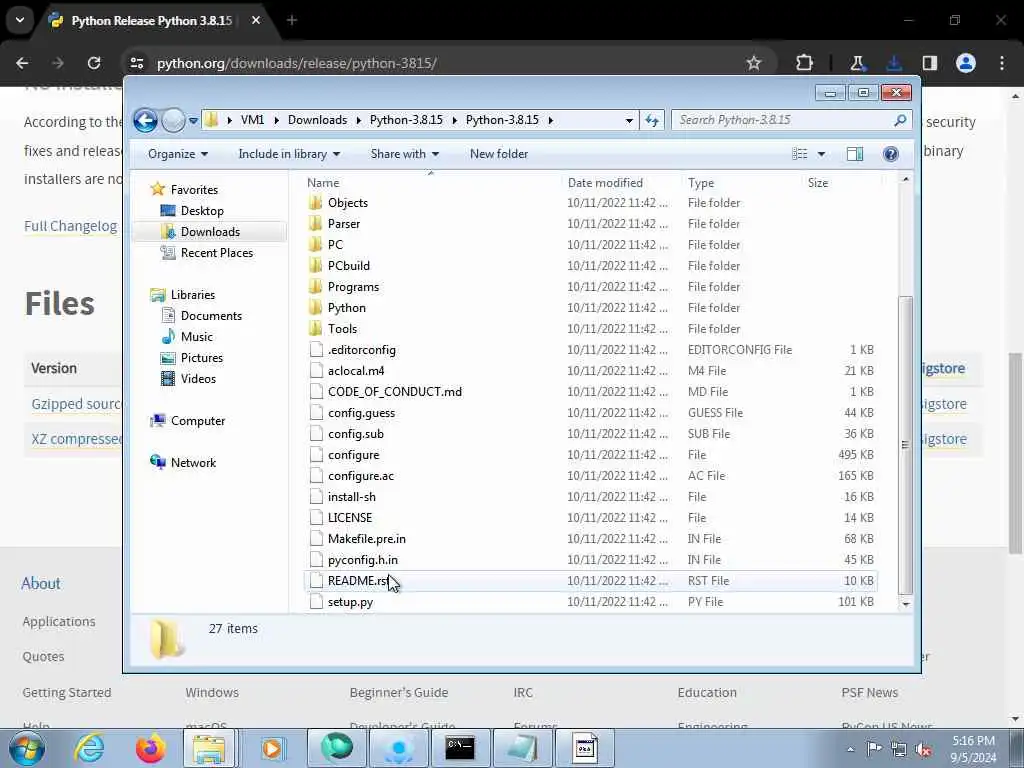Image resolution: width=1024 pixels, height=768 pixels.
Task: Sort by the Date modified column
Action: point(605,183)
